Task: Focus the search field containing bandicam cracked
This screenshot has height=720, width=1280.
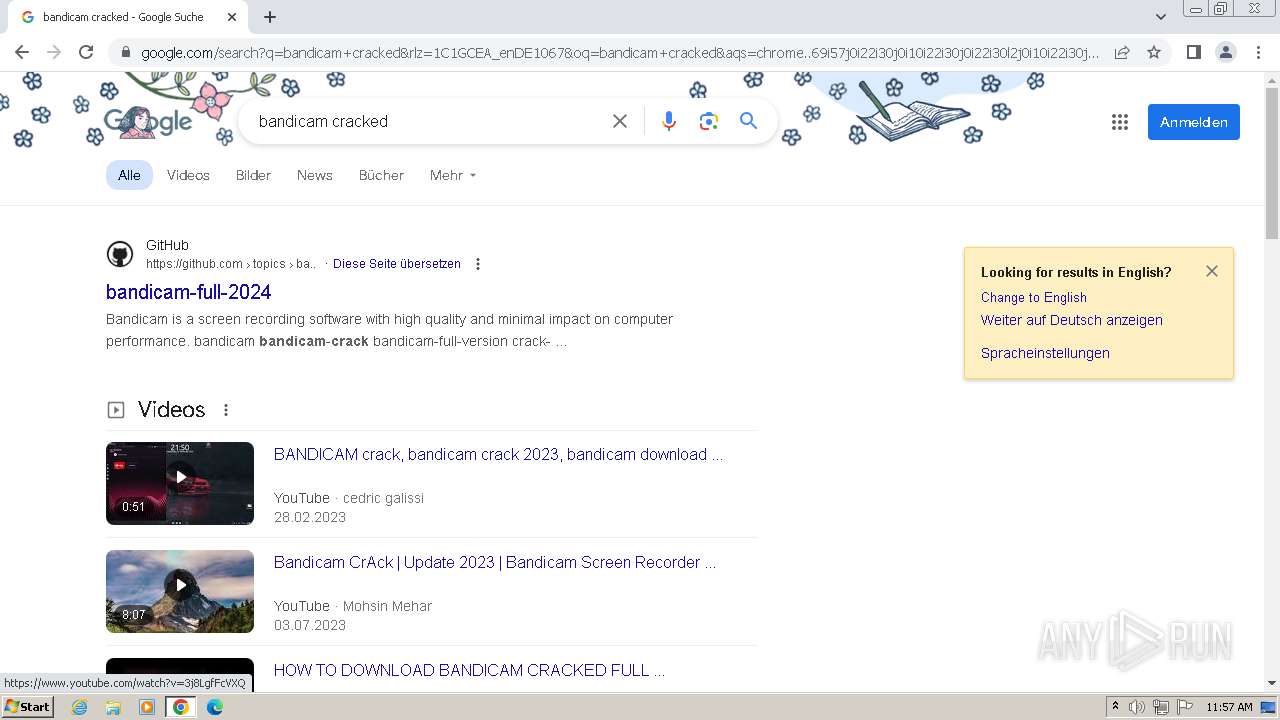Action: tap(425, 121)
